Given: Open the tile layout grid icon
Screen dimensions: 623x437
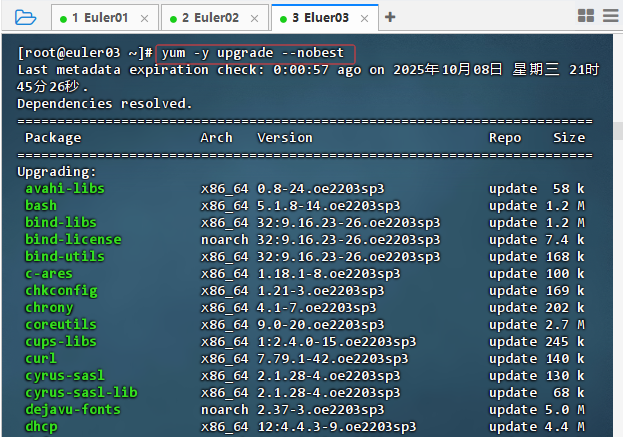Looking at the screenshot, I should pos(586,16).
